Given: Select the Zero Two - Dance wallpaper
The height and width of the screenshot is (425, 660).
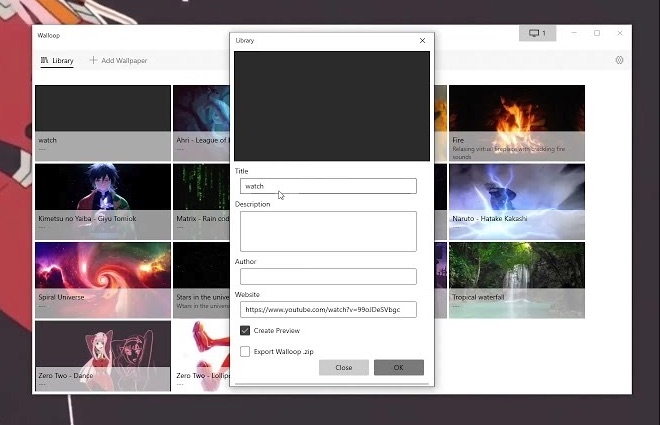Looking at the screenshot, I should click(x=103, y=356).
